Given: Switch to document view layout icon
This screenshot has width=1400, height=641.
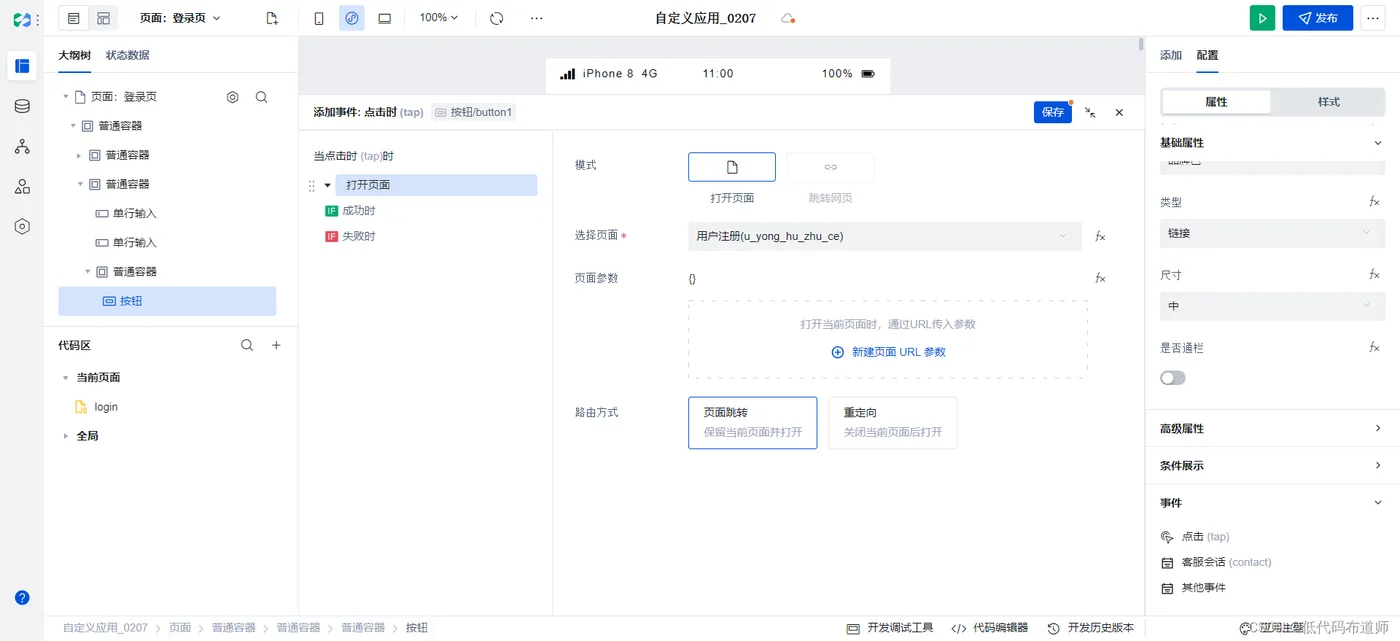Looking at the screenshot, I should 74,18.
